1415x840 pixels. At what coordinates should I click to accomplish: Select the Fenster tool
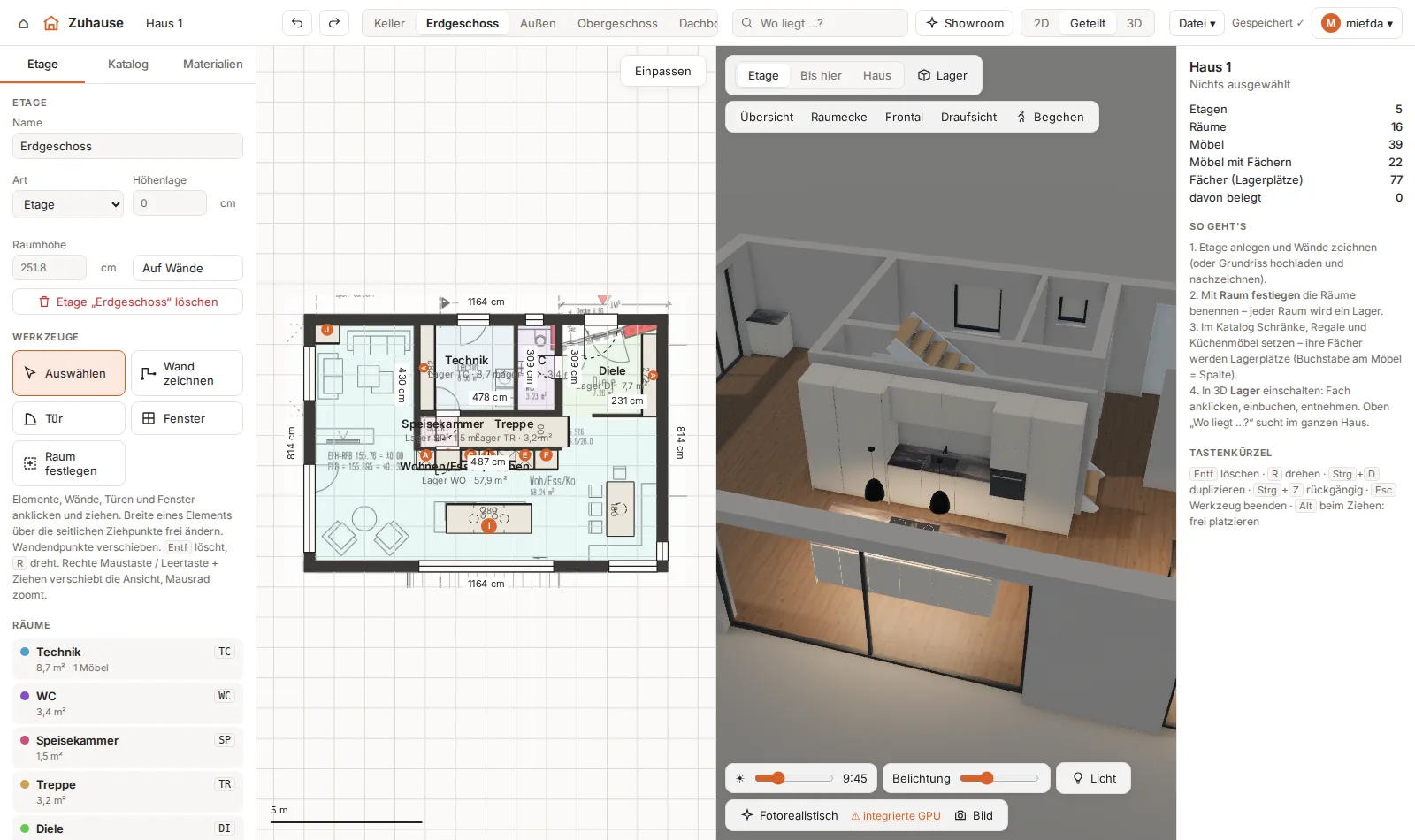coord(187,418)
